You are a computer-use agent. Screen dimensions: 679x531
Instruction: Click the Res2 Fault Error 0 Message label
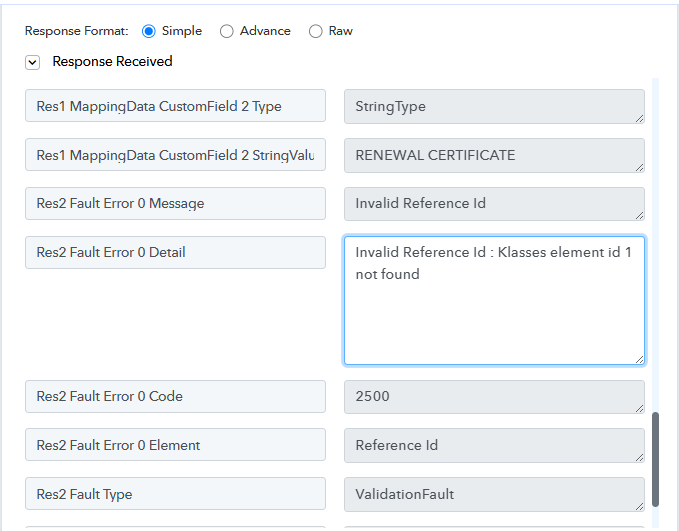coord(175,203)
